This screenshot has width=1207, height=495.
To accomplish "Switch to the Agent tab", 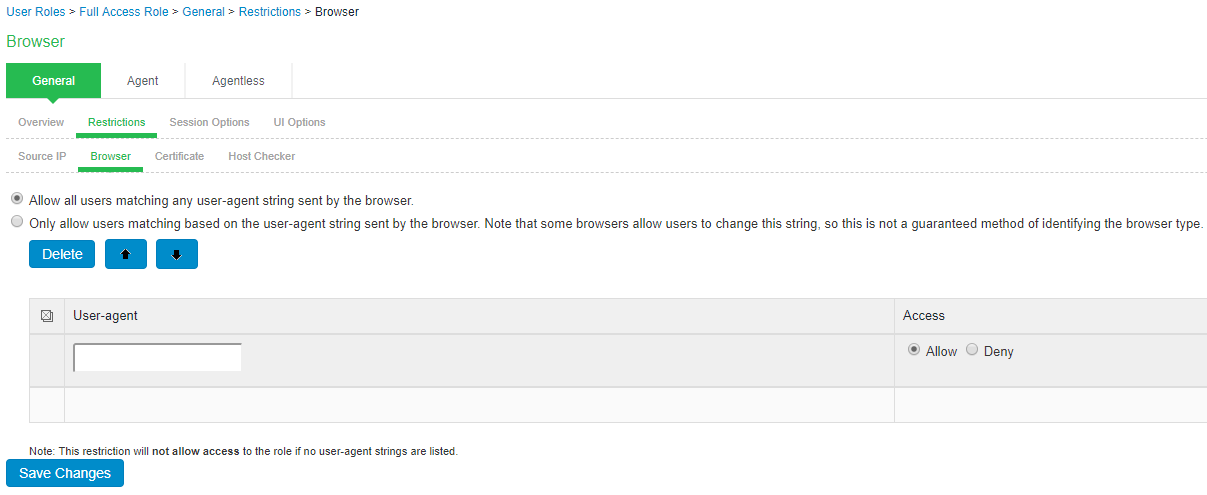I will click(143, 81).
